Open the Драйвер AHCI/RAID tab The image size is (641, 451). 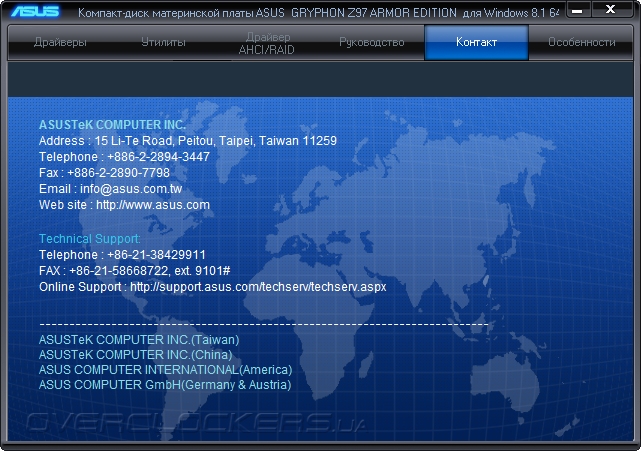[267, 43]
